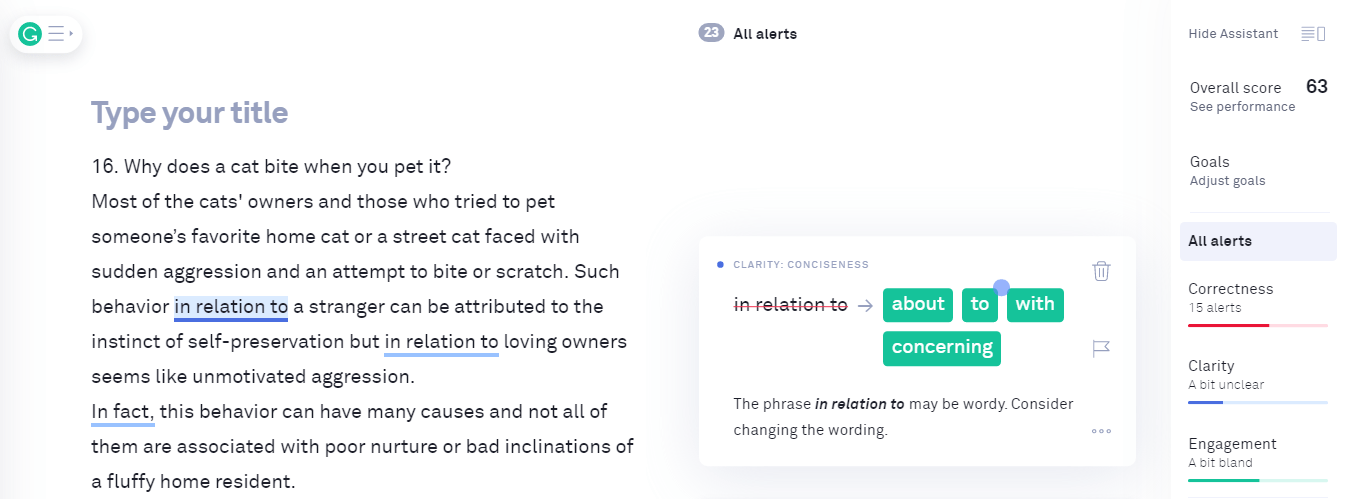The width and height of the screenshot is (1345, 499).
Task: Open the Overall score performance report
Action: point(1242,107)
